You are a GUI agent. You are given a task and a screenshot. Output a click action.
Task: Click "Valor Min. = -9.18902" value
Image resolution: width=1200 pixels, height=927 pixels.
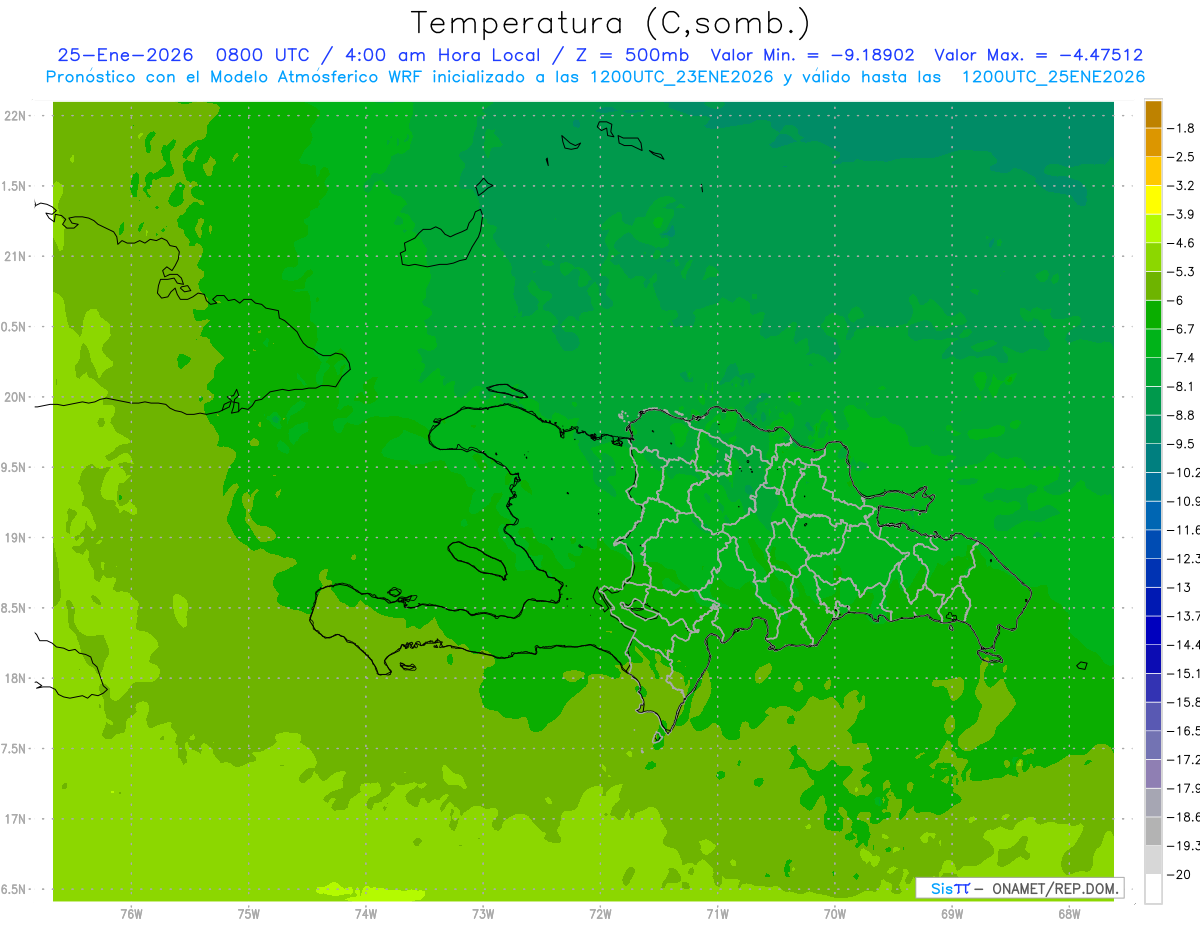point(812,56)
